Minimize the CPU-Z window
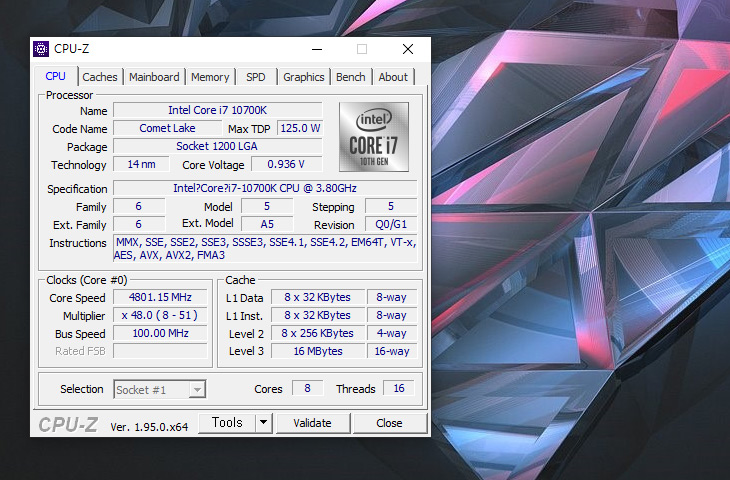Viewport: 730px width, 480px height. (x=317, y=49)
